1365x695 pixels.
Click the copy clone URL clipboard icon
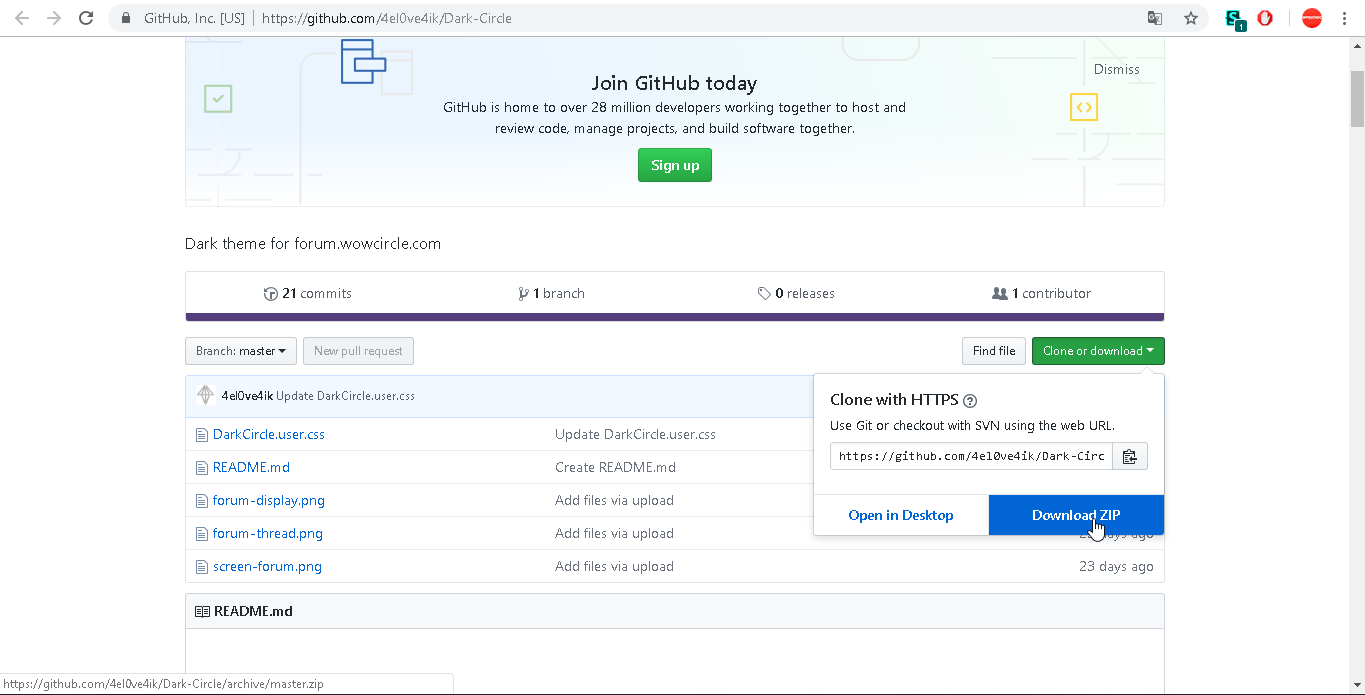[1129, 457]
